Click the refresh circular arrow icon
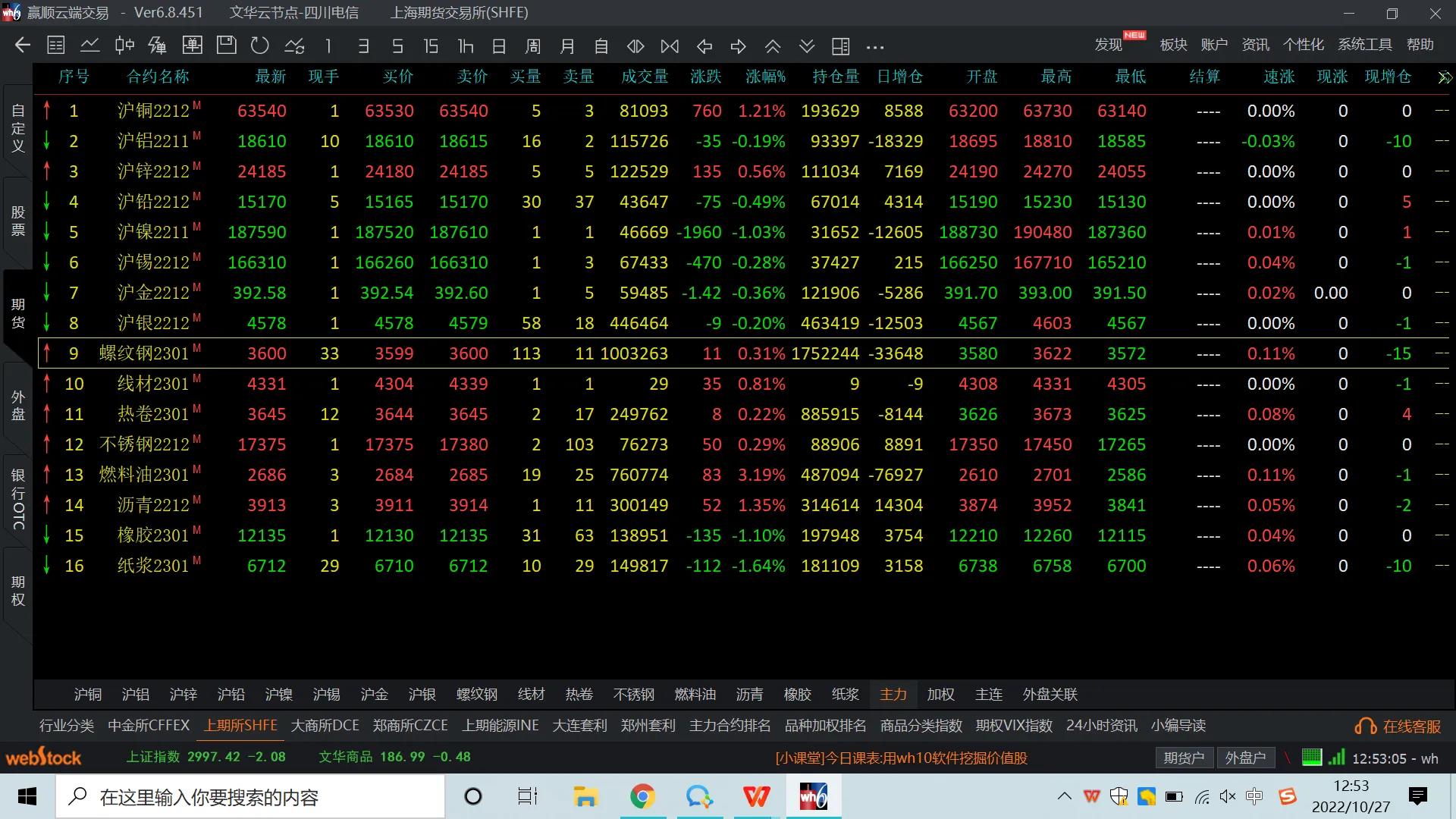The image size is (1456, 819). coord(260,45)
